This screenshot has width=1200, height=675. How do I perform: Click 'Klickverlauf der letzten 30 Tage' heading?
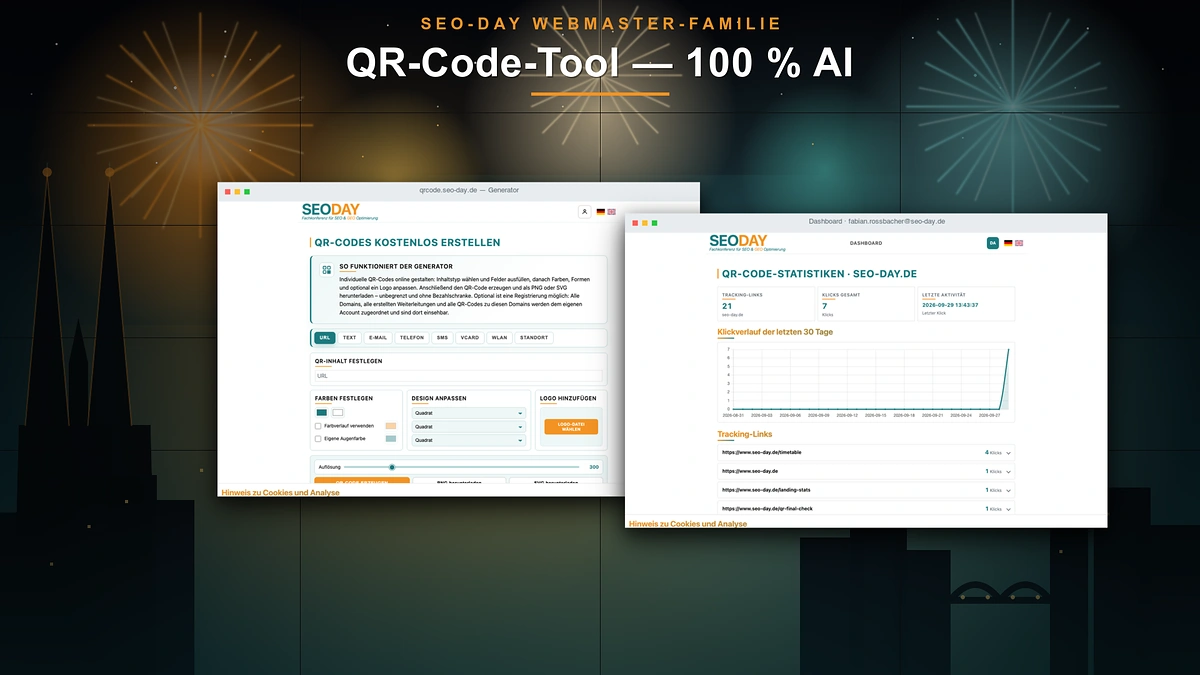[x=775, y=332]
